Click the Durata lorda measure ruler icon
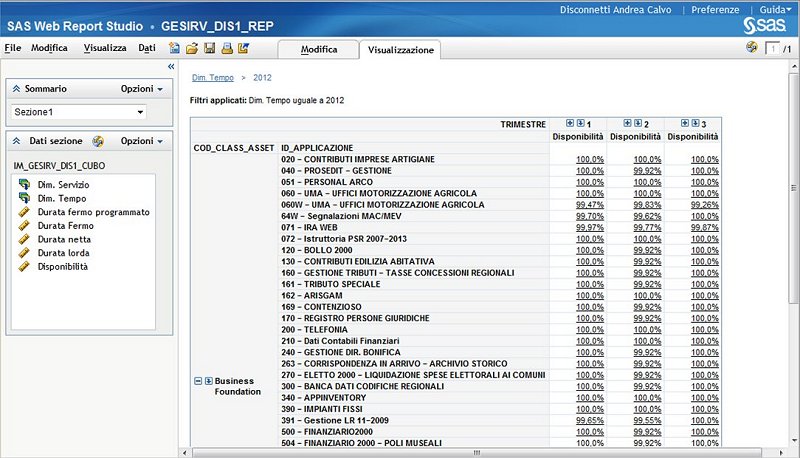This screenshot has width=800, height=458. [x=24, y=252]
